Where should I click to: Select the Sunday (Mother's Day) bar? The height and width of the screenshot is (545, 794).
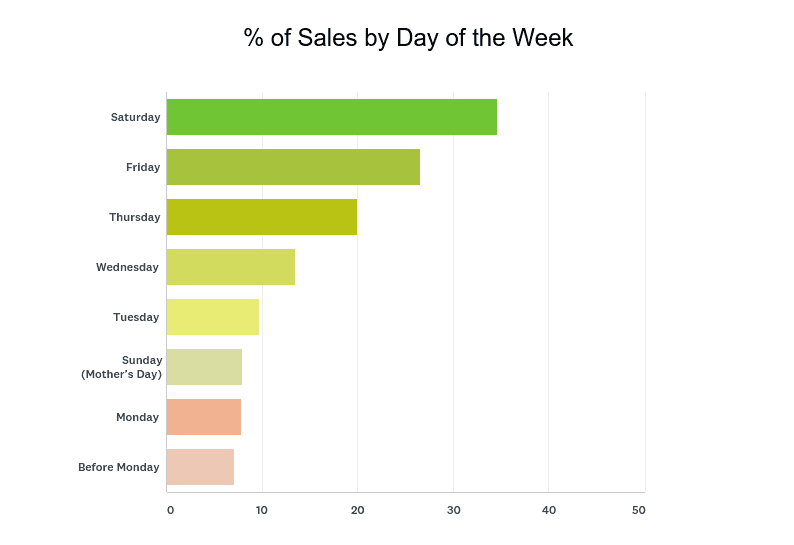coord(204,367)
